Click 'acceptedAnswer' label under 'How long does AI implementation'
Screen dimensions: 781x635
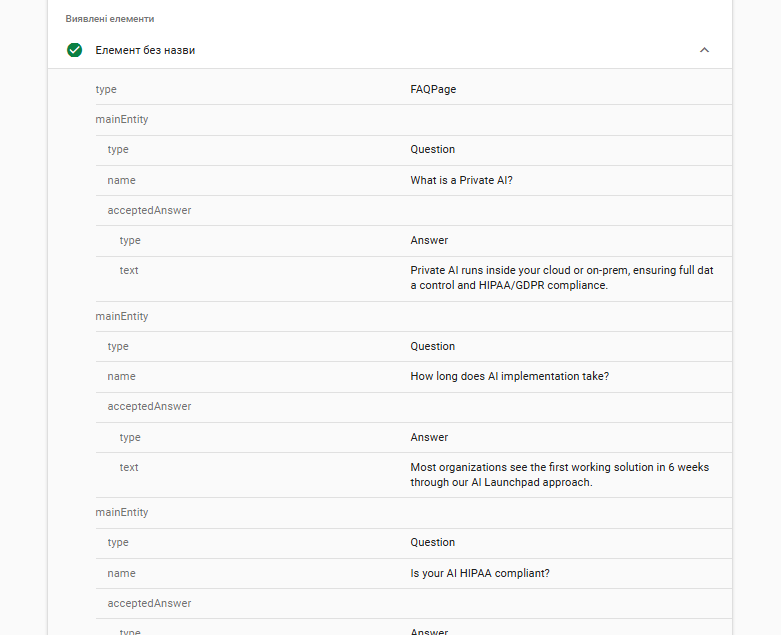pyautogui.click(x=149, y=406)
